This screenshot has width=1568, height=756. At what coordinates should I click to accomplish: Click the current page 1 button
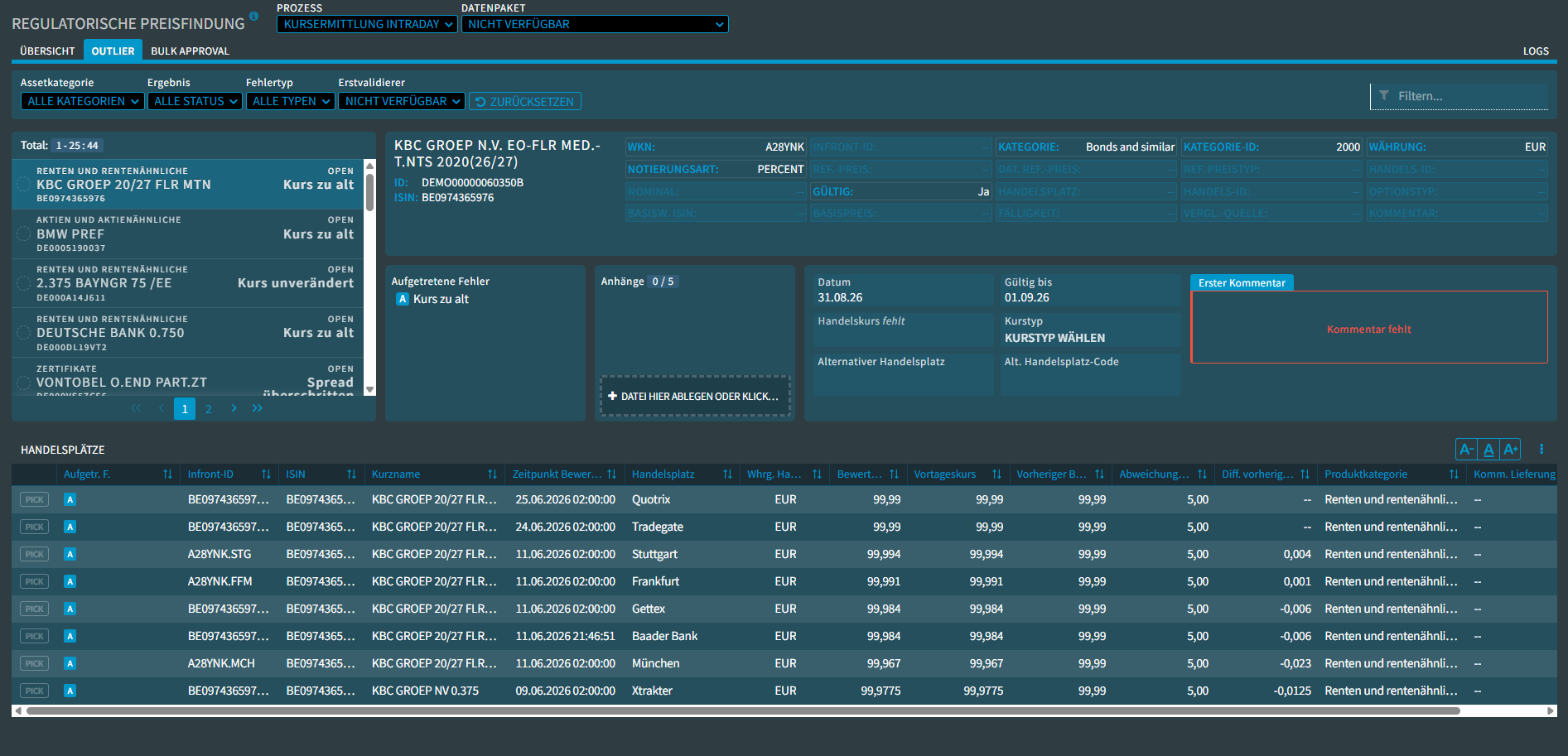pos(185,409)
